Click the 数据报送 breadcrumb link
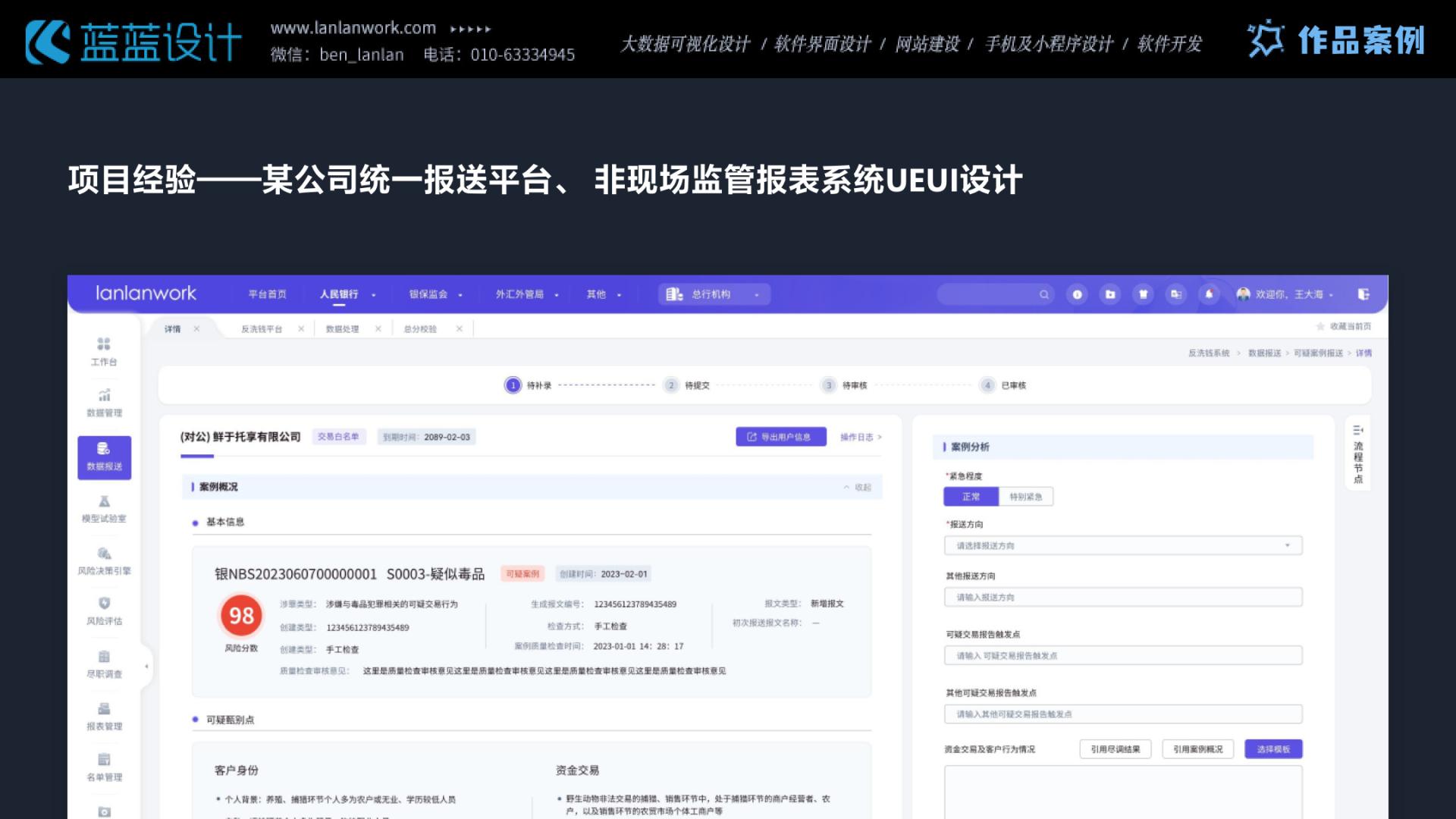Viewport: 1456px width, 819px height. (x=1264, y=353)
